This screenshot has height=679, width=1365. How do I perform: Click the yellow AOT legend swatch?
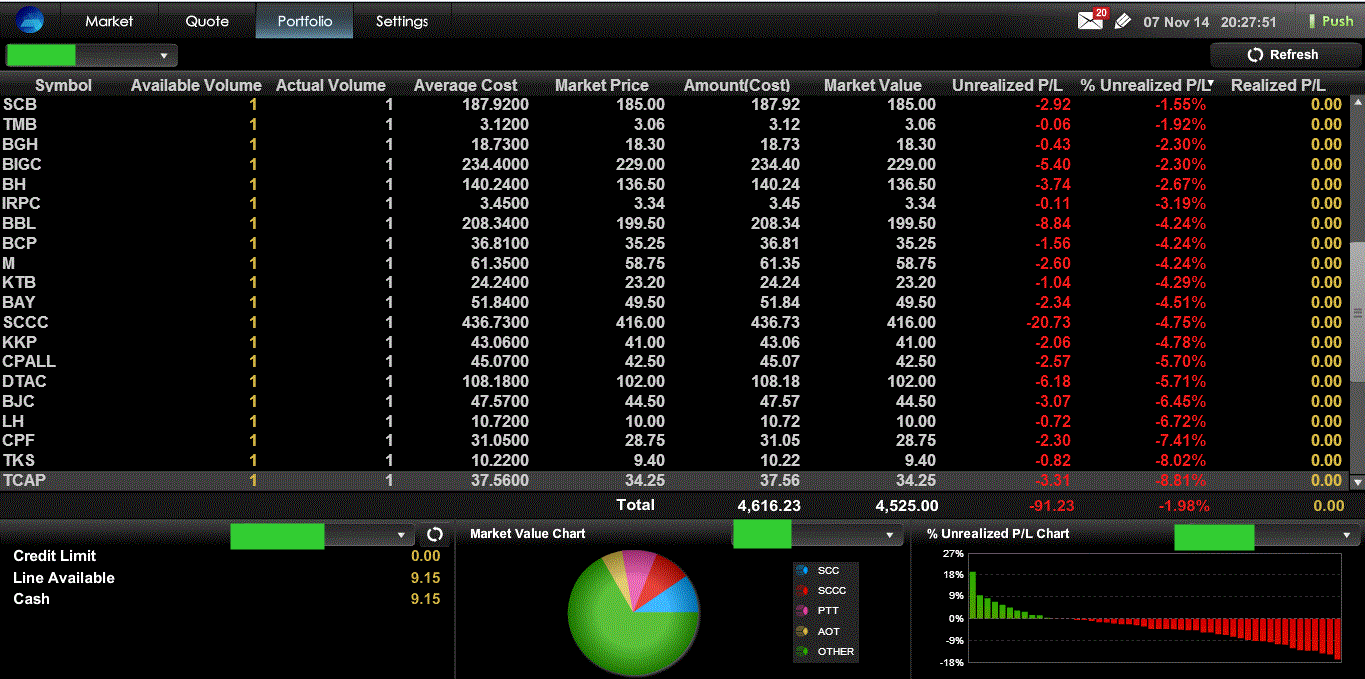point(802,631)
